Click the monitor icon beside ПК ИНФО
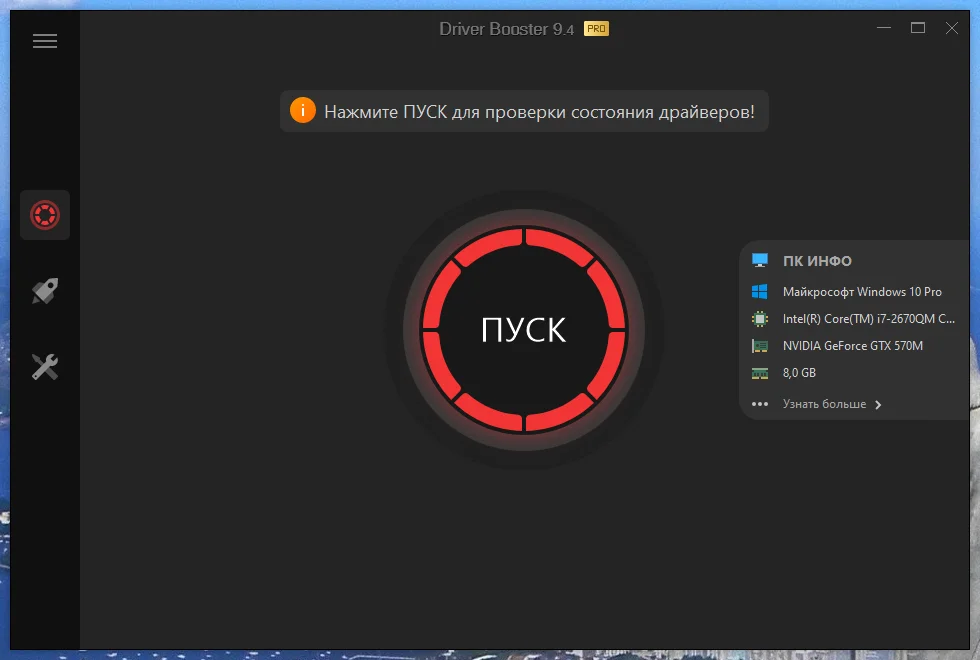 point(759,261)
